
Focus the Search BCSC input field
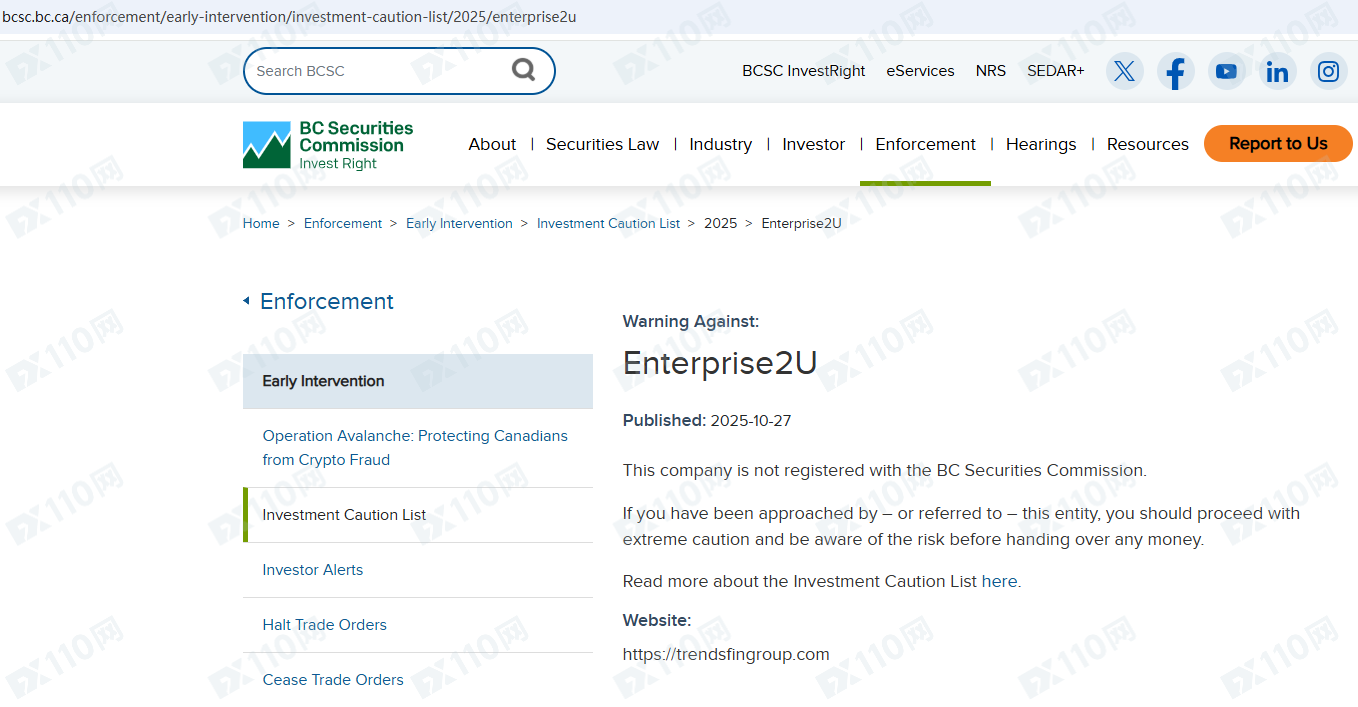tap(375, 71)
